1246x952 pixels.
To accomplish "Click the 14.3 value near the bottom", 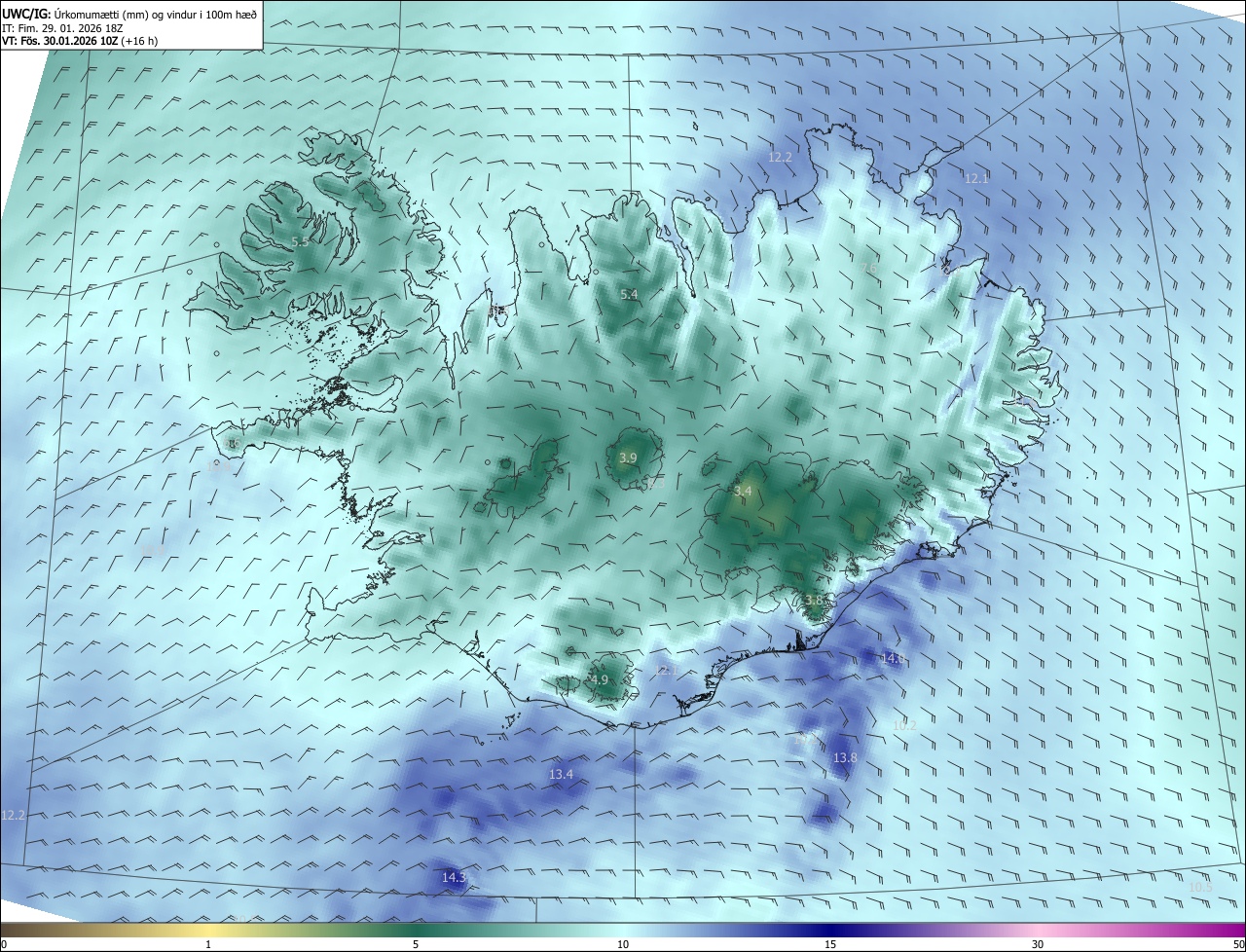I will [454, 877].
